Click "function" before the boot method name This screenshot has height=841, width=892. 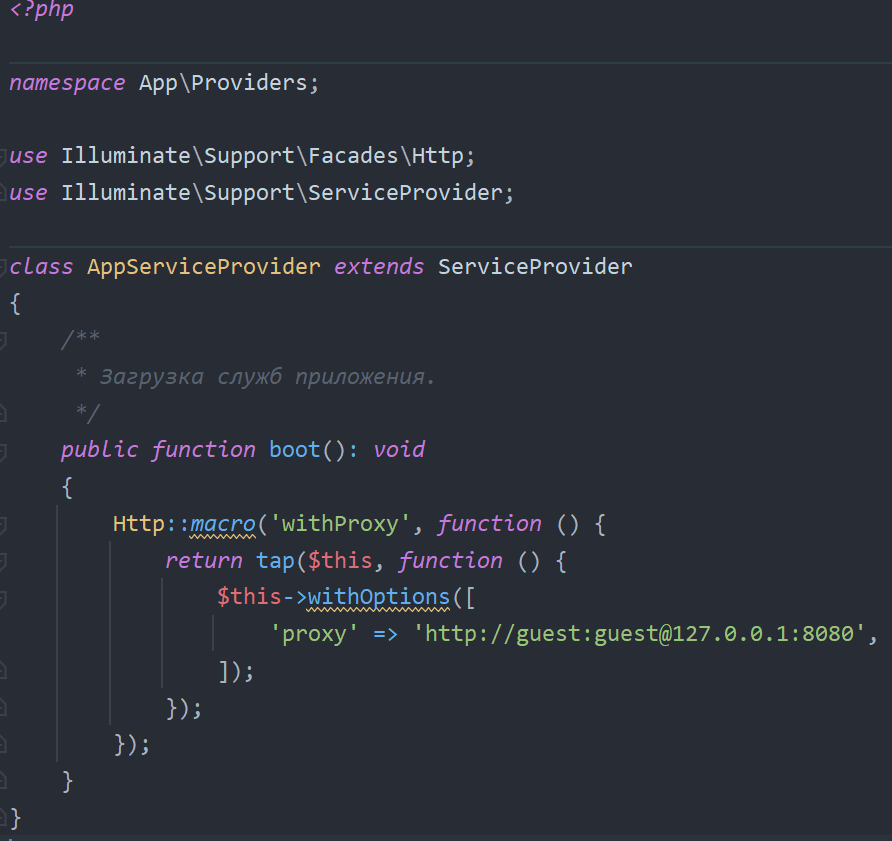coord(203,450)
